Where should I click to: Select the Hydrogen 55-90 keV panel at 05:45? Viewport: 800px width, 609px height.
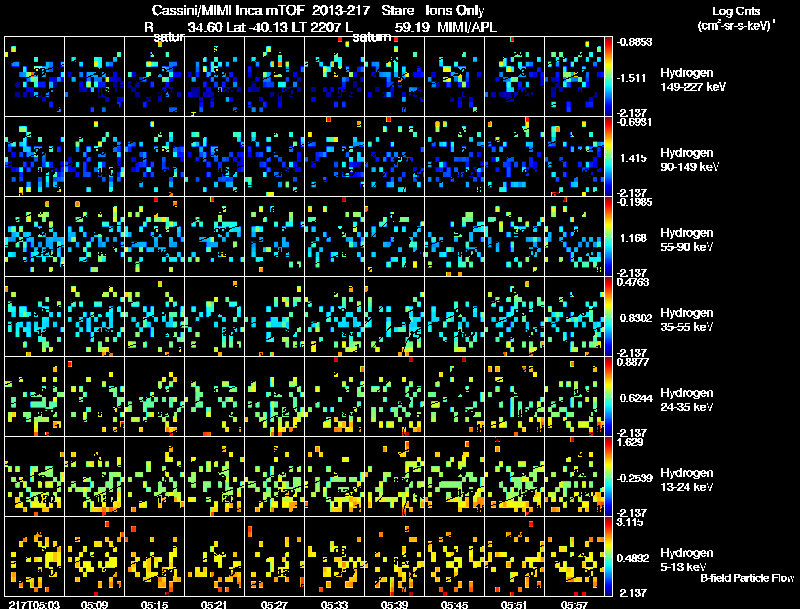[x=455, y=236]
